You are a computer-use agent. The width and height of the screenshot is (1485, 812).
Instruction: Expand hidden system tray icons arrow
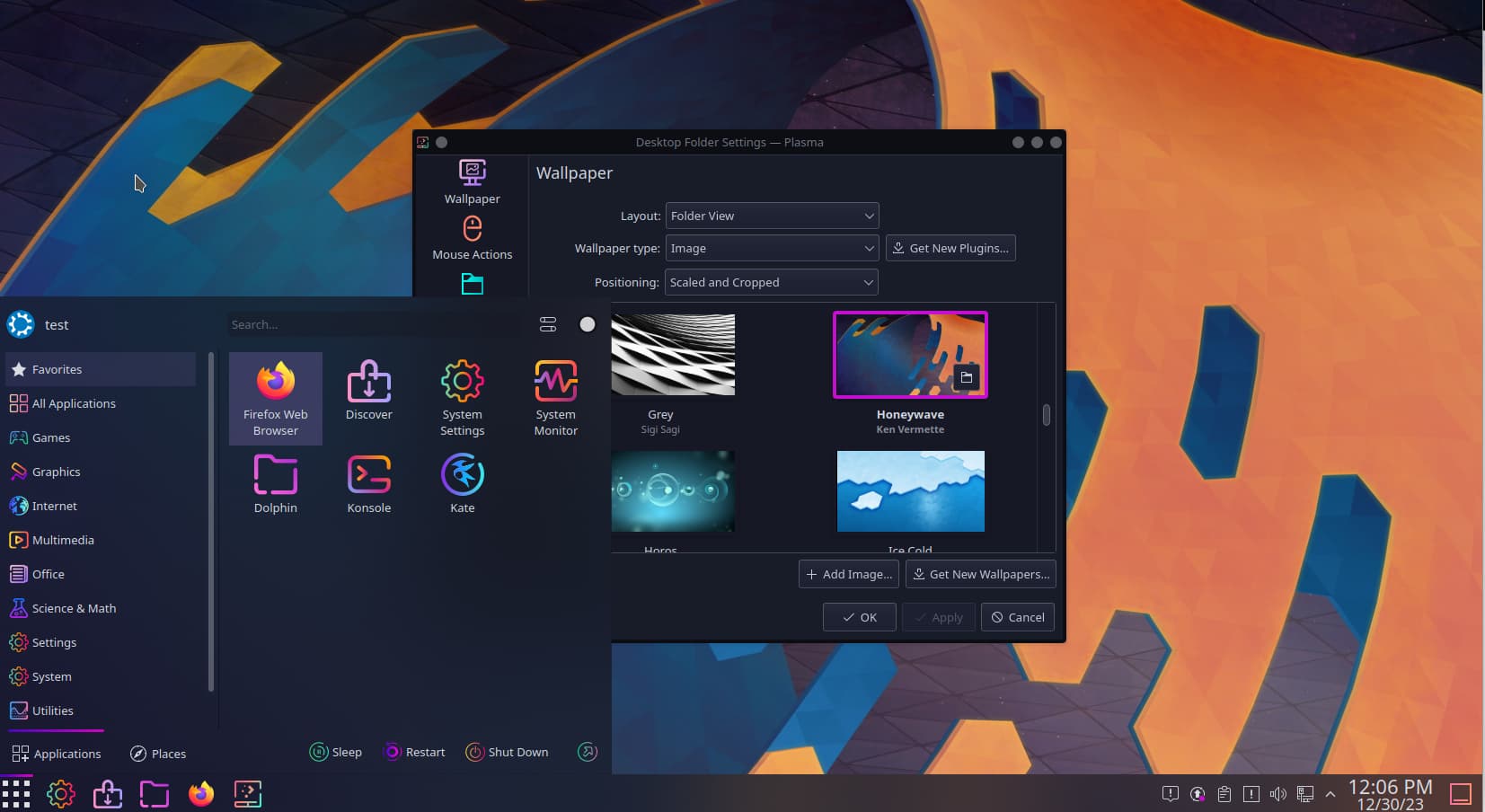point(1330,794)
